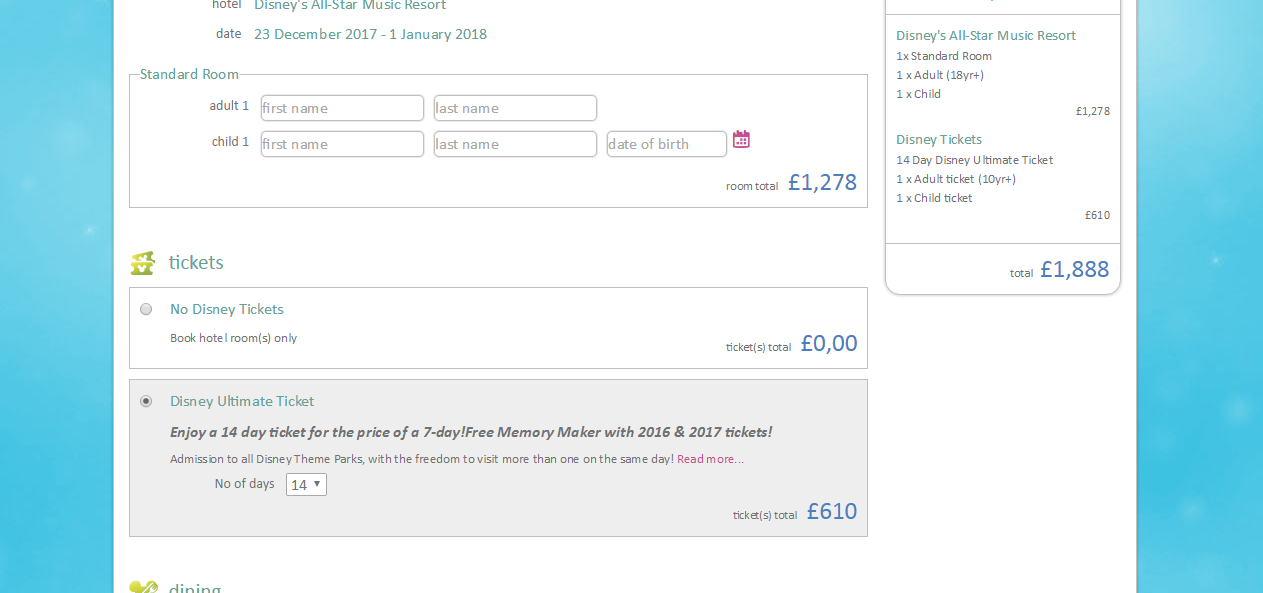1263x593 pixels.
Task: Click the £1,888 total in the summary
Action: click(1074, 269)
